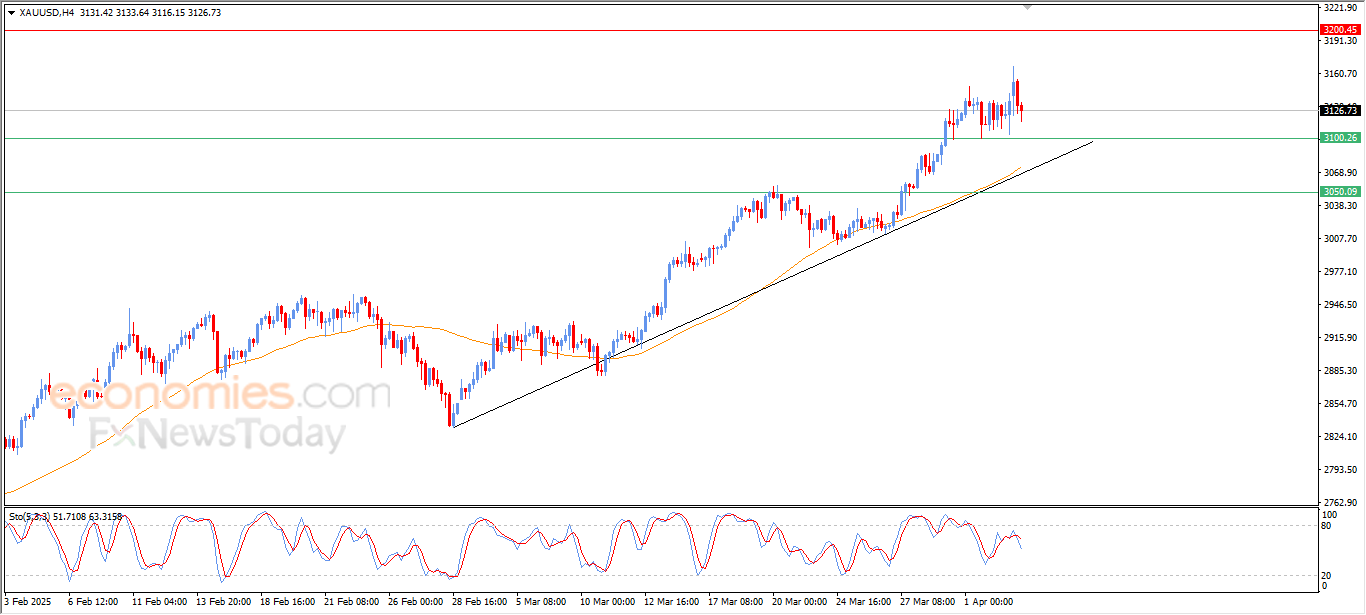Click the 3191.30 price axis value
This screenshot has height=615, width=1366.
coord(1339,41)
